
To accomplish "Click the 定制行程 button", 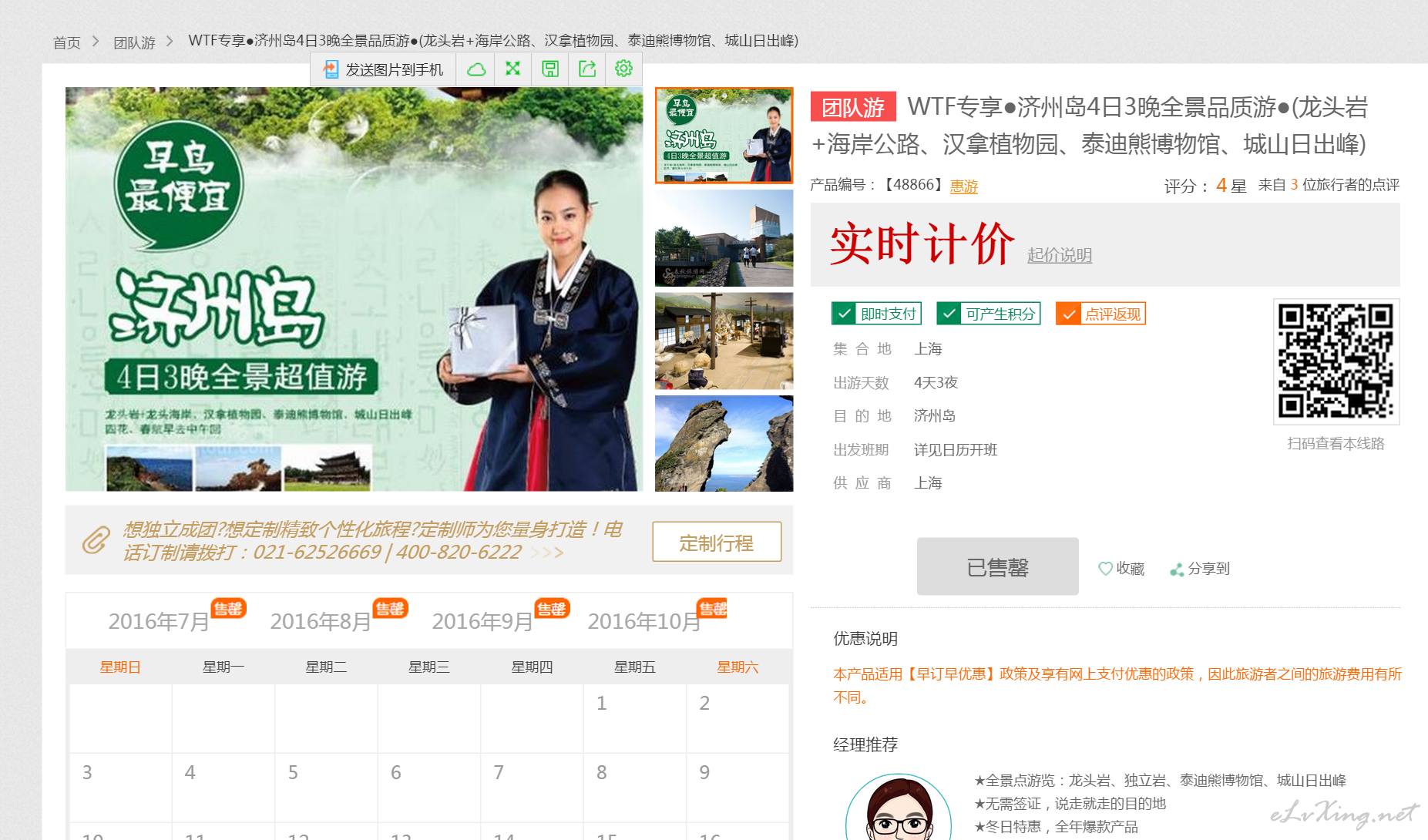I will [x=717, y=543].
